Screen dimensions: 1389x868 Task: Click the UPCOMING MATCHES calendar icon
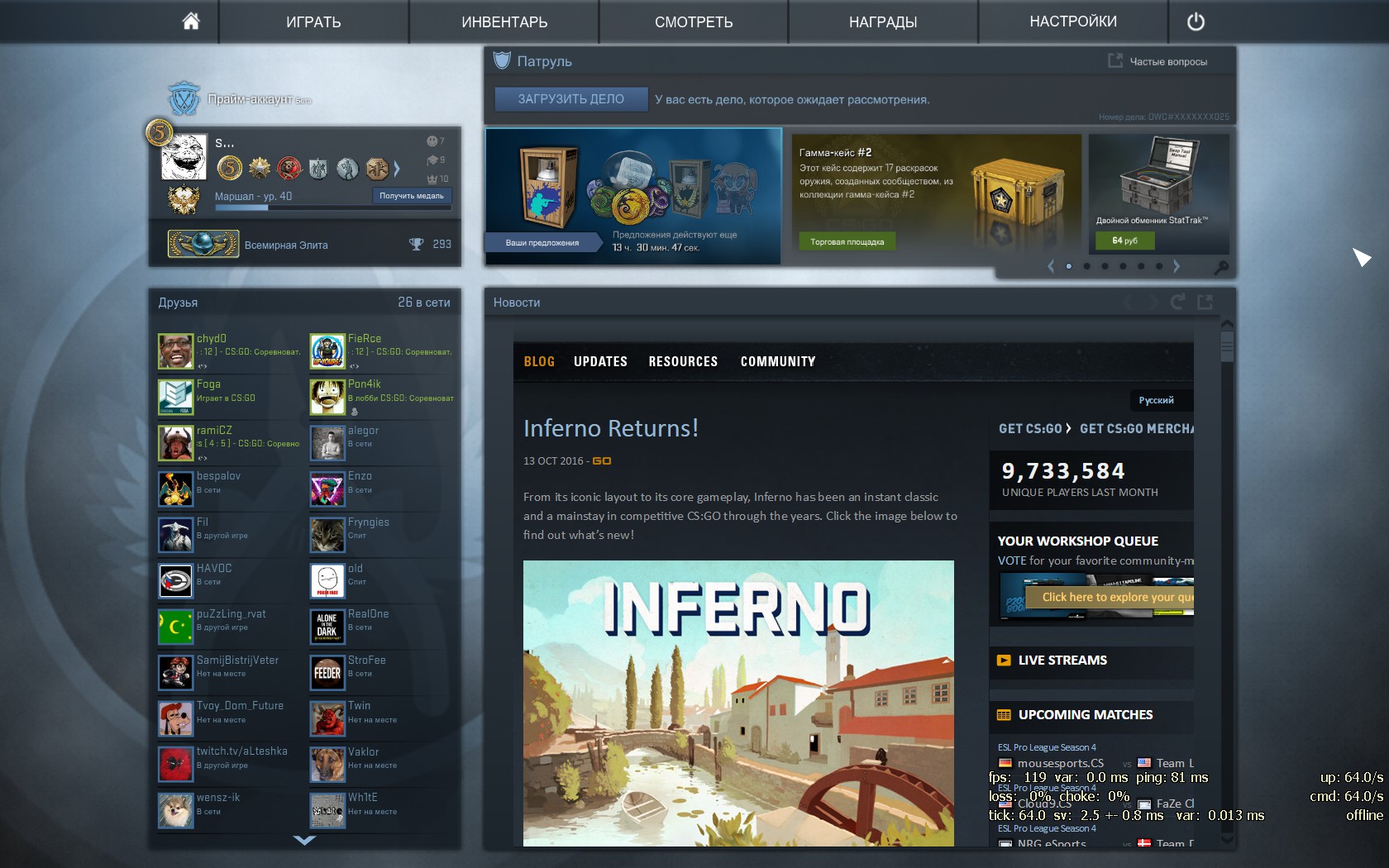tap(1004, 714)
